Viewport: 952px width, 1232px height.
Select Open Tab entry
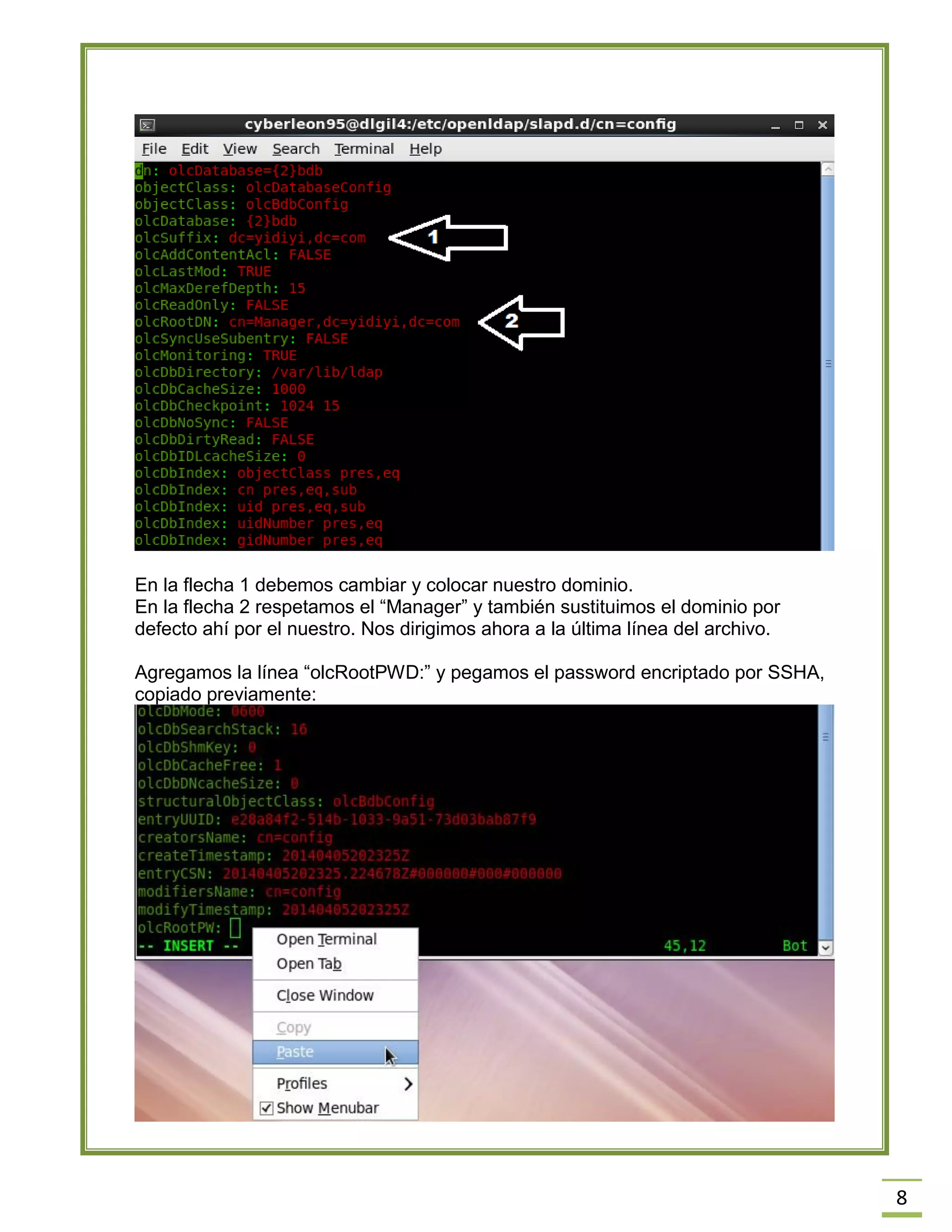pyautogui.click(x=309, y=964)
